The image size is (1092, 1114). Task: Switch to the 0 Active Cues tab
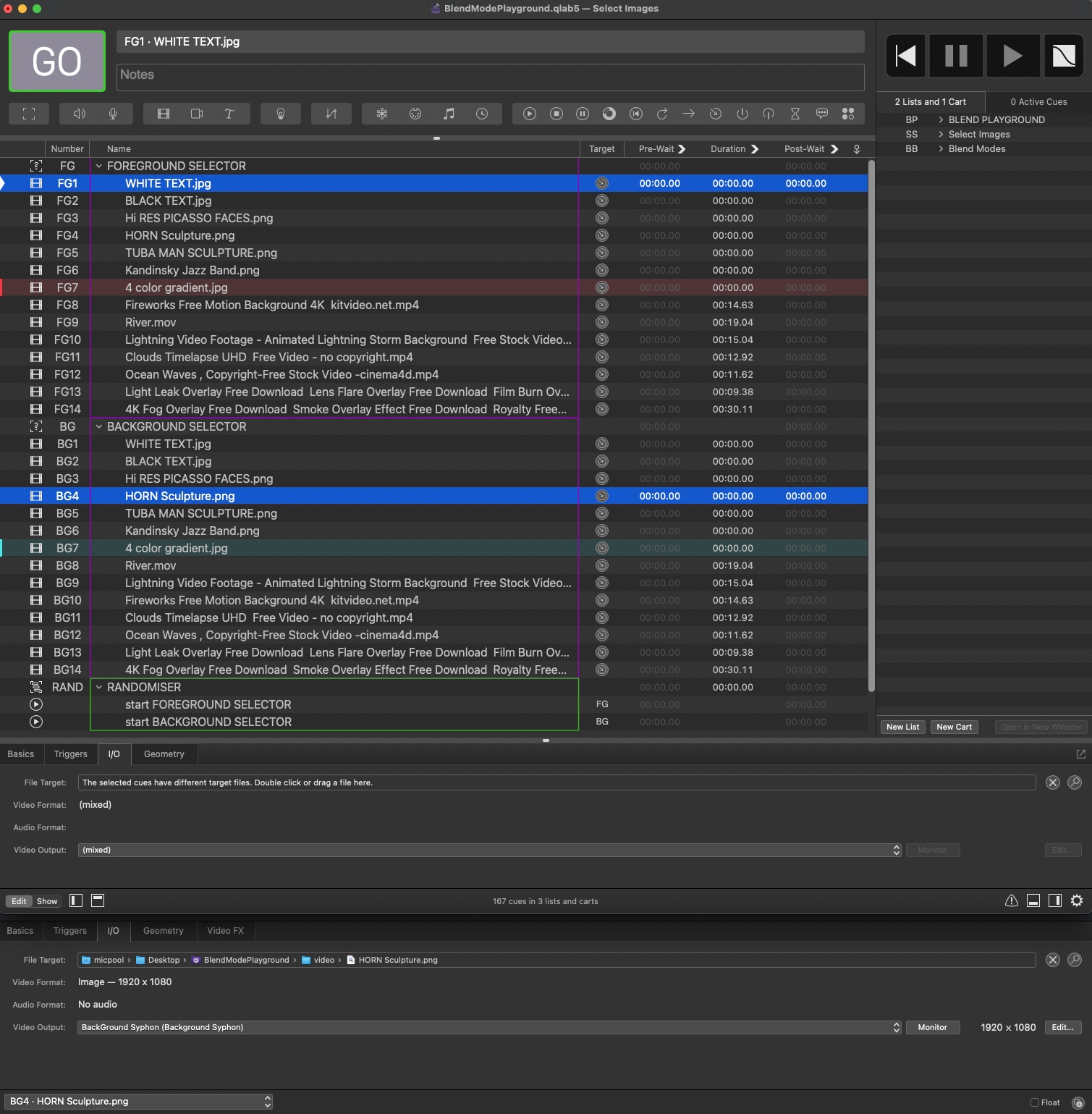1038,102
